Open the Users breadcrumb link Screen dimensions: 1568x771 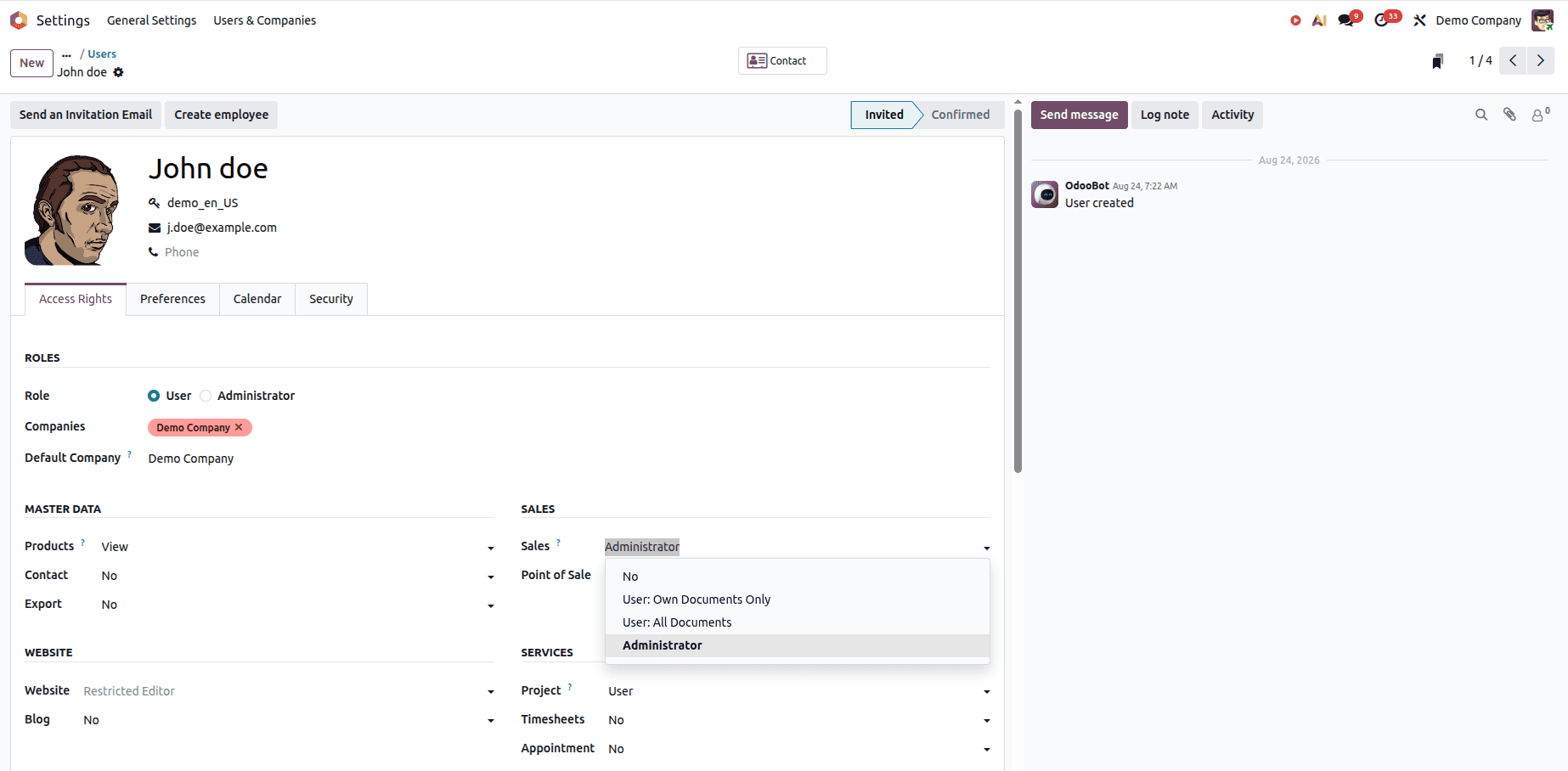coord(102,53)
